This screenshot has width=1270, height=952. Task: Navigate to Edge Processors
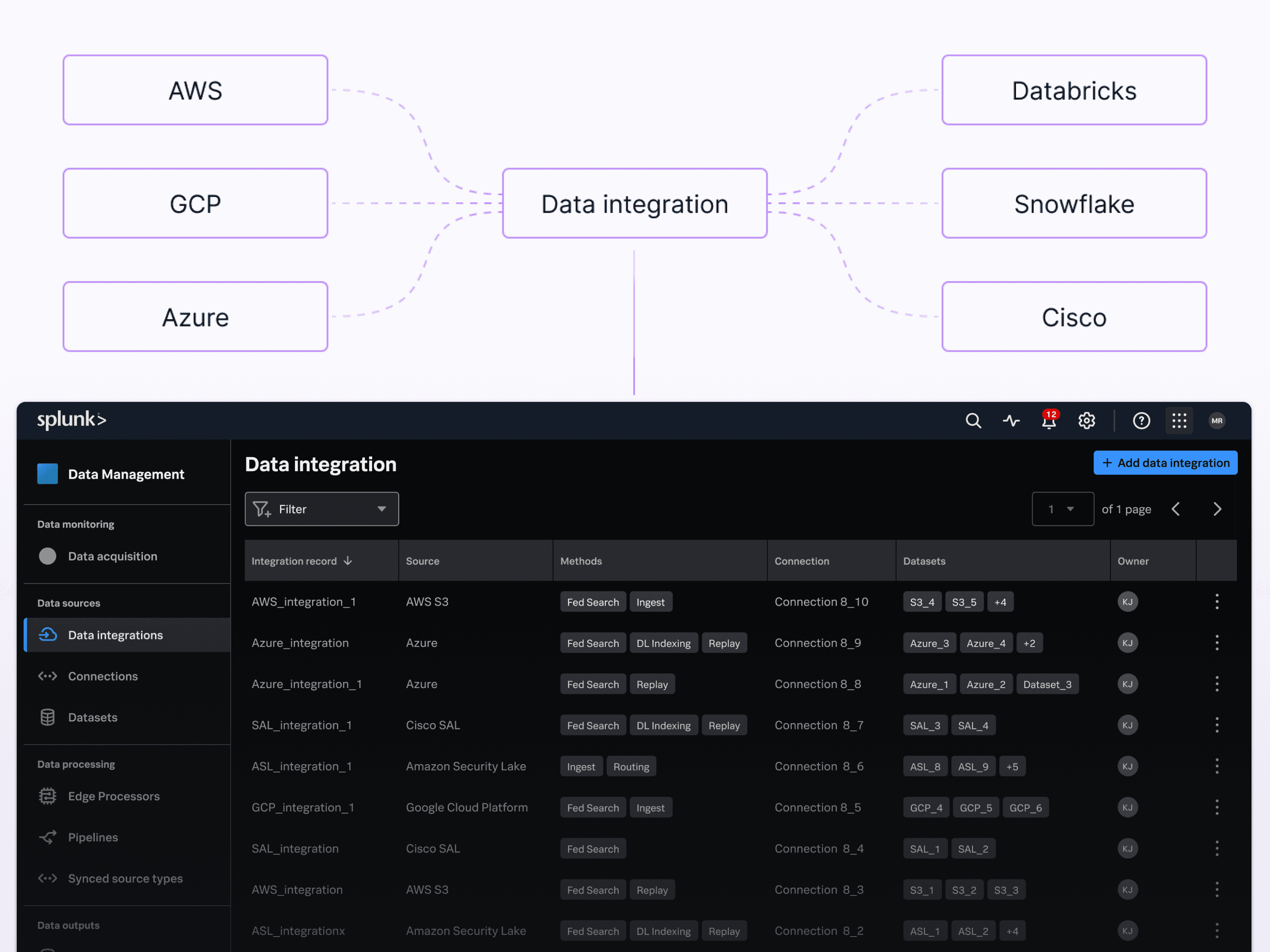(x=114, y=796)
